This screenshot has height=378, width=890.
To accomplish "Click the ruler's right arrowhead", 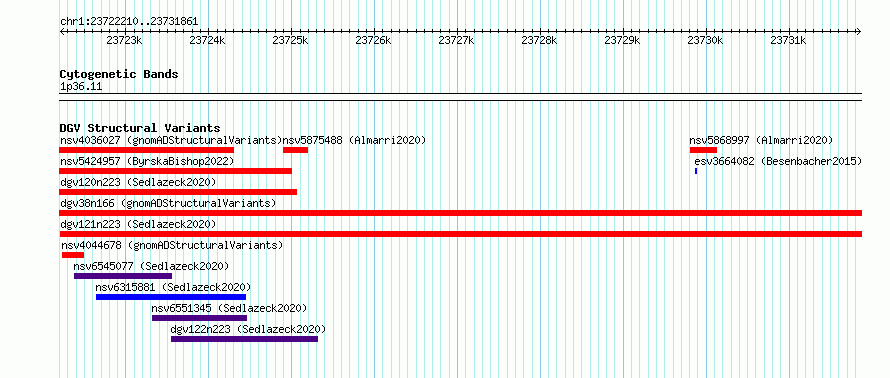I will point(859,31).
